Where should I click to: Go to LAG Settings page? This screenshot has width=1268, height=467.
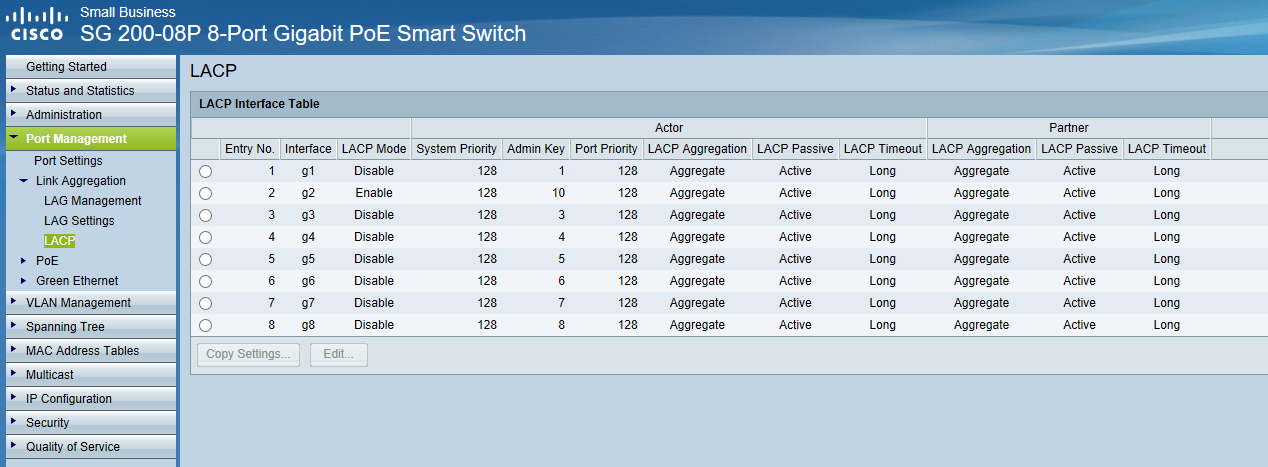click(x=79, y=221)
